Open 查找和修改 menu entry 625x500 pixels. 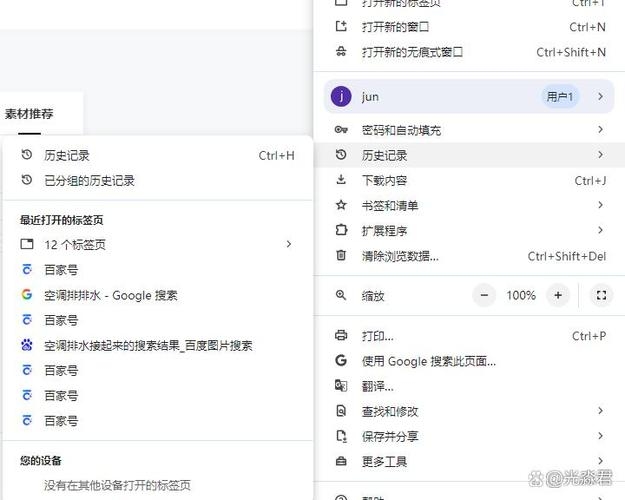click(x=470, y=411)
